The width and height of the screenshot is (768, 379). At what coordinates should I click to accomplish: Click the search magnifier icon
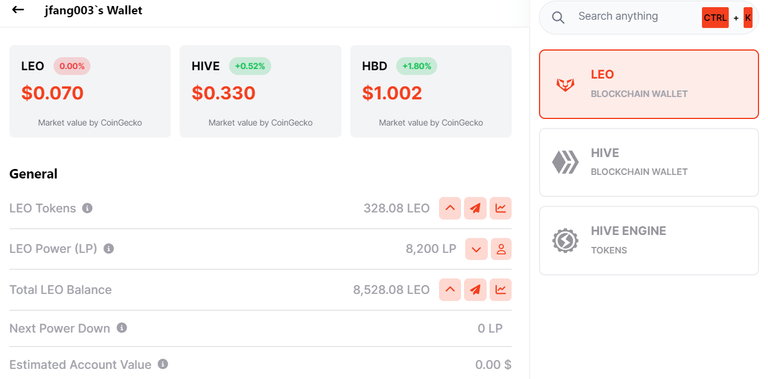coord(558,18)
